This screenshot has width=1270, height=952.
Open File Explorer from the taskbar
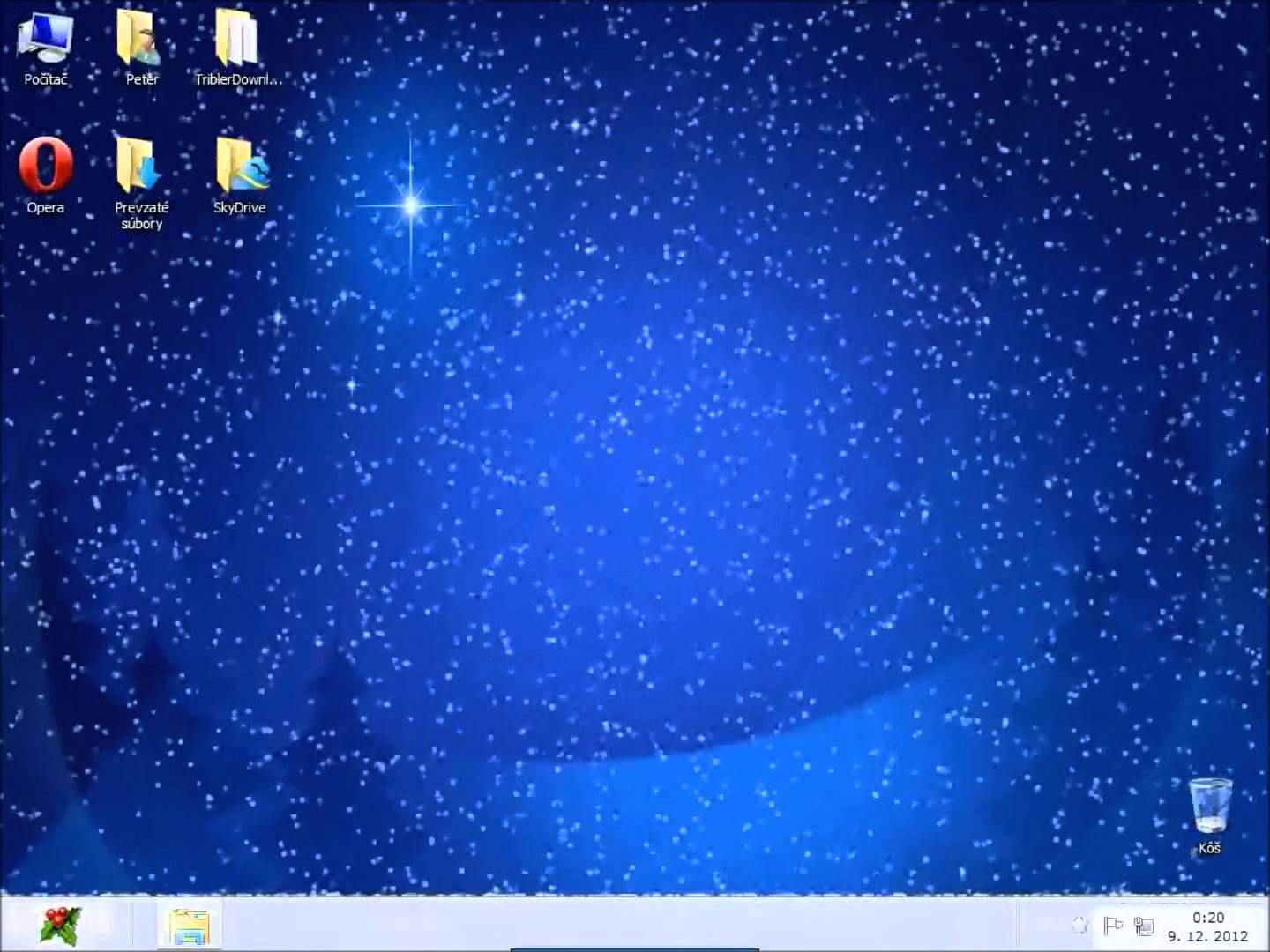[x=190, y=926]
